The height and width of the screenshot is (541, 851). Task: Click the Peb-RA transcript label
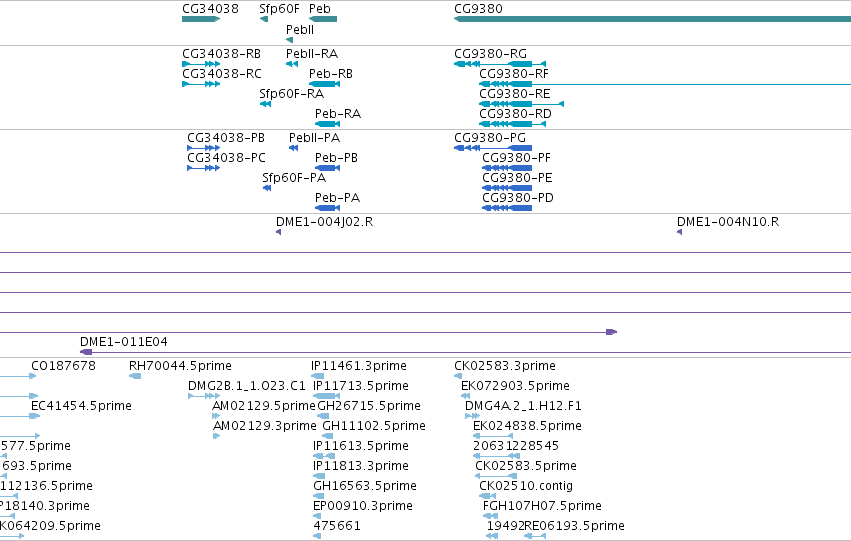coord(338,114)
